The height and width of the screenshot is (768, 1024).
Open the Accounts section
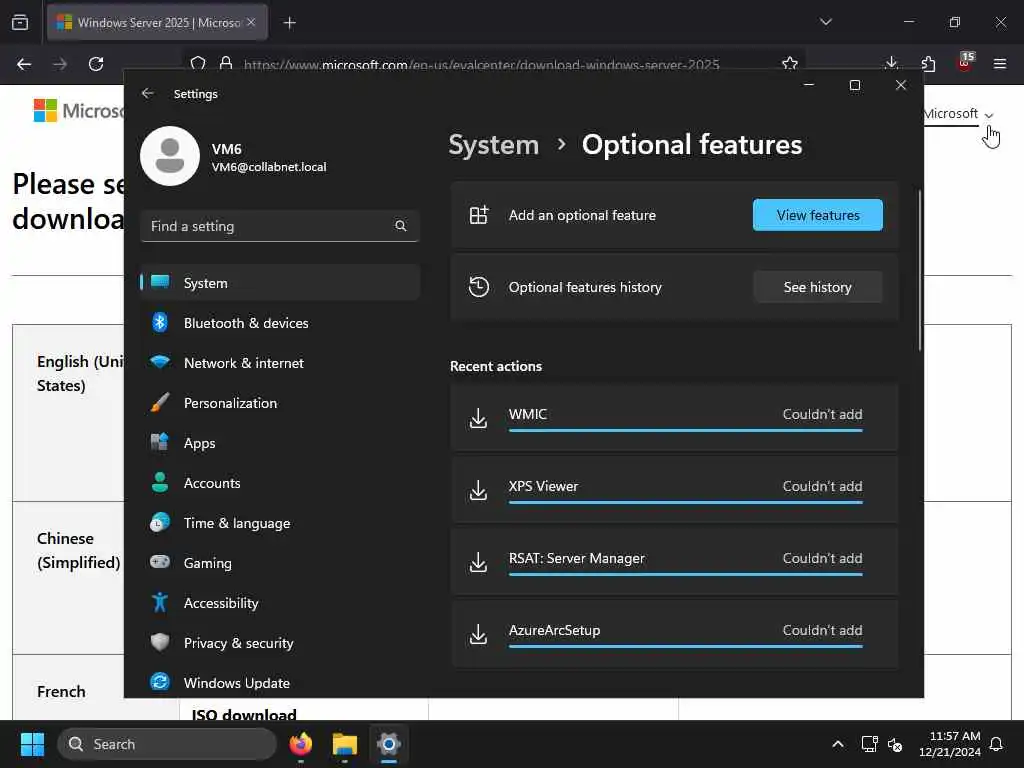tap(280, 483)
